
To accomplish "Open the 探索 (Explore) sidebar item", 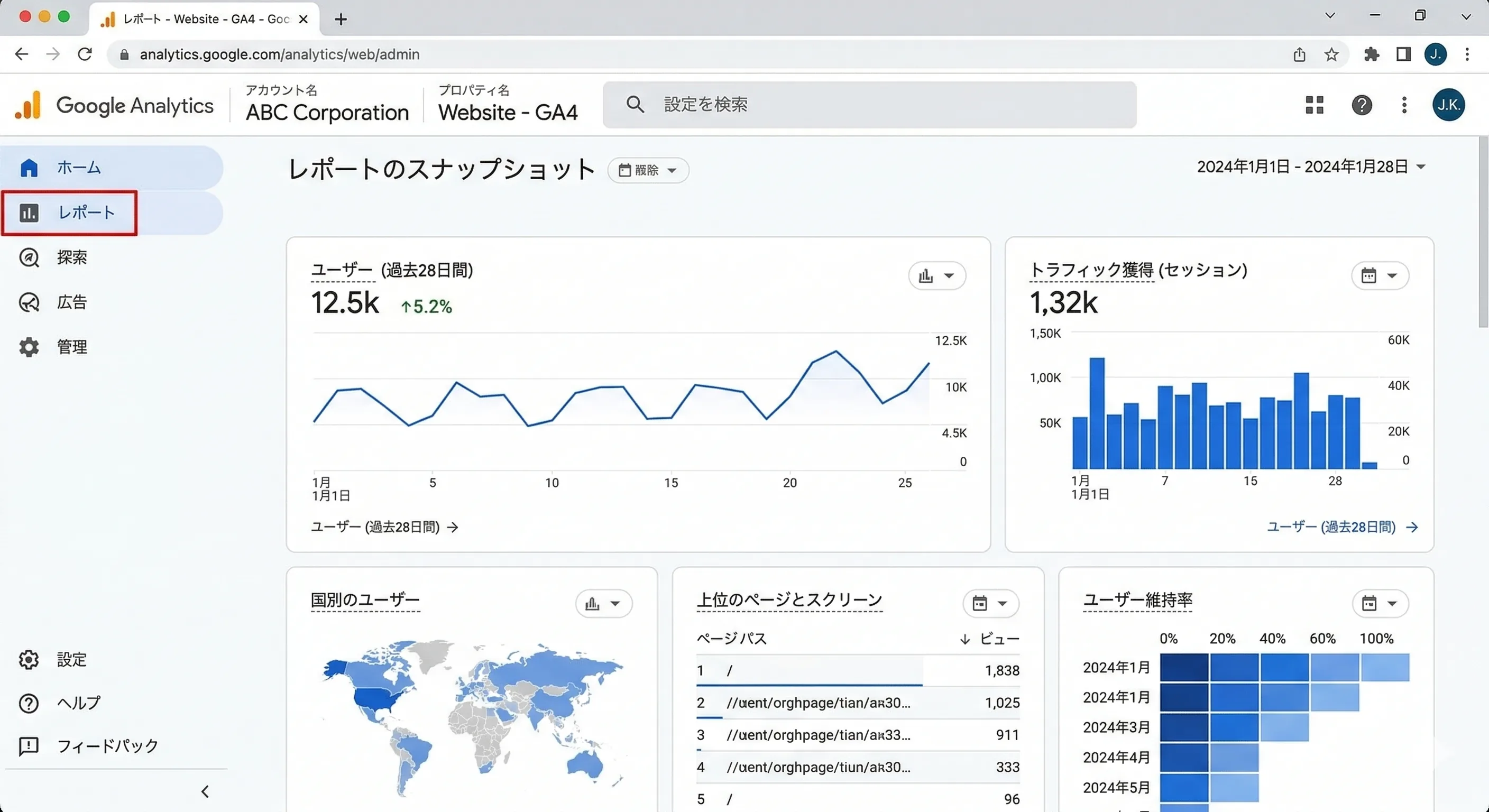I will tap(72, 257).
